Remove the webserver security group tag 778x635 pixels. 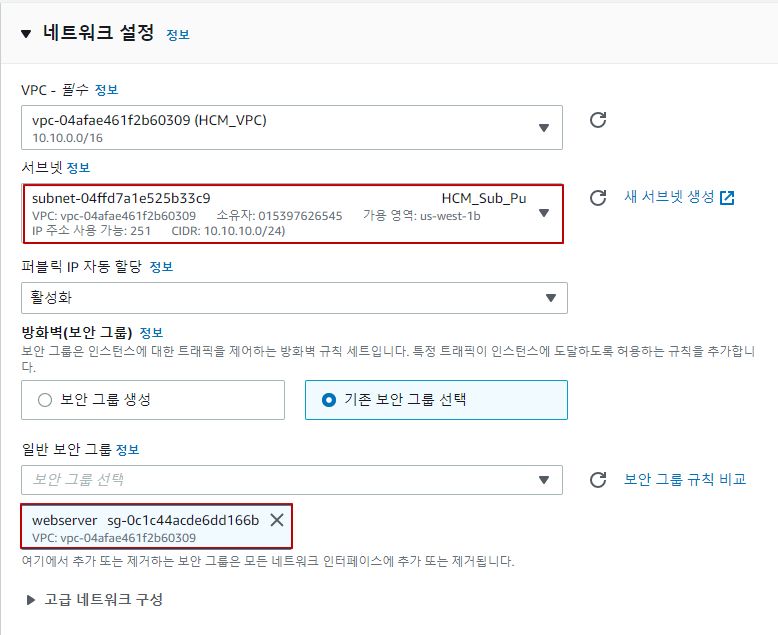pos(277,520)
